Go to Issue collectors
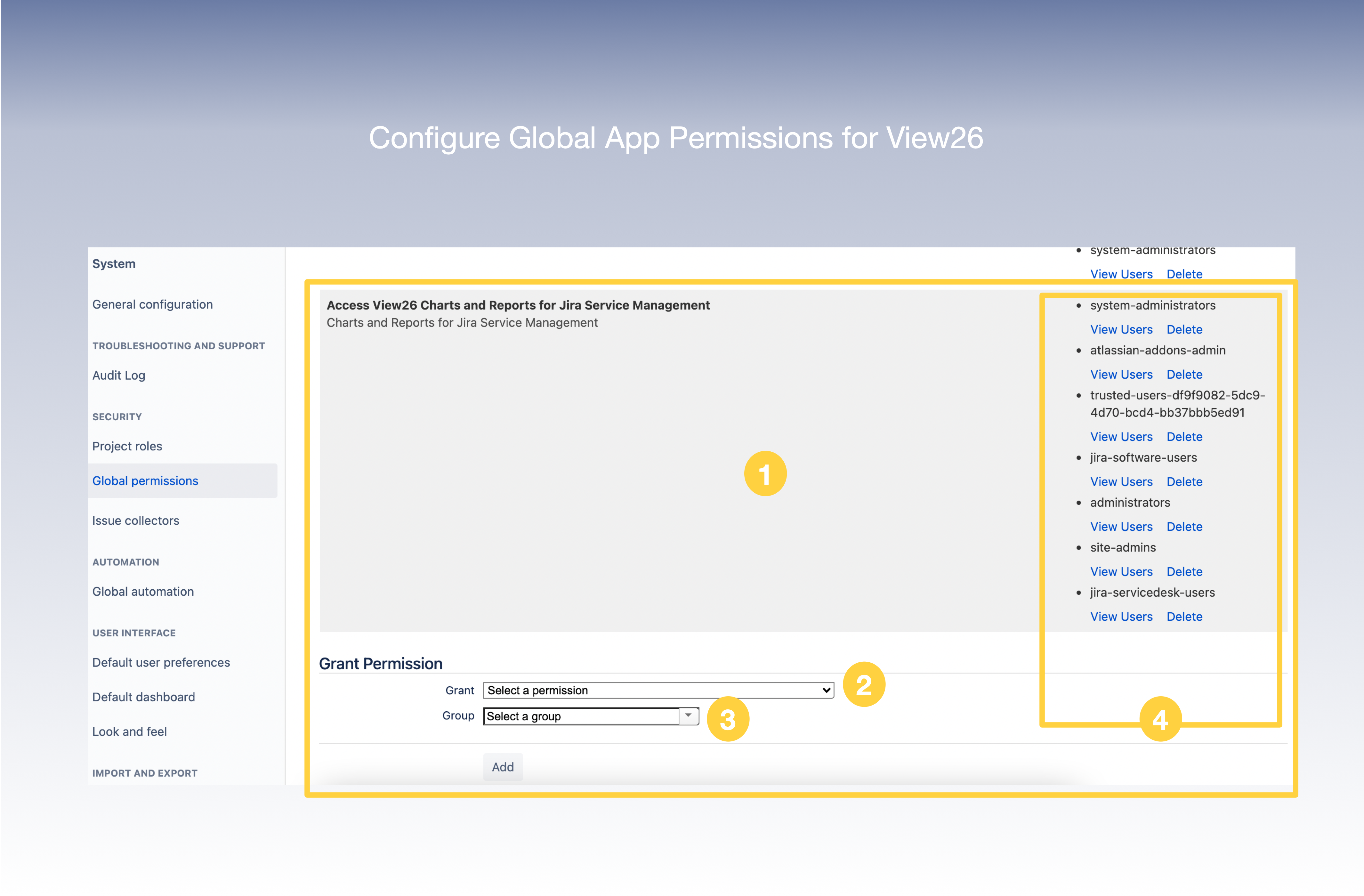The height and width of the screenshot is (896, 1364). (135, 521)
